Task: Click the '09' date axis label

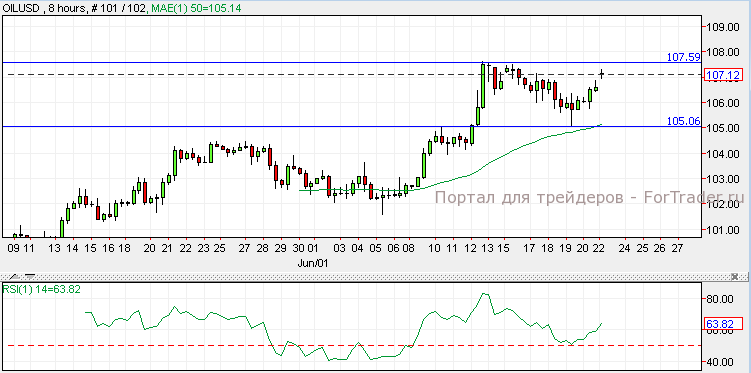Action: point(13,249)
